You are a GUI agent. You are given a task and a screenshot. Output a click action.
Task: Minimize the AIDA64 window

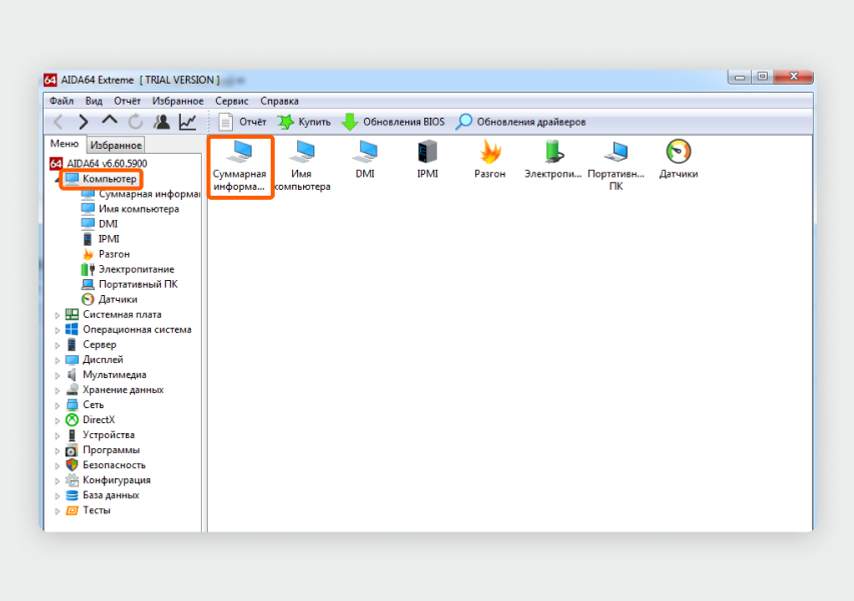pos(740,77)
